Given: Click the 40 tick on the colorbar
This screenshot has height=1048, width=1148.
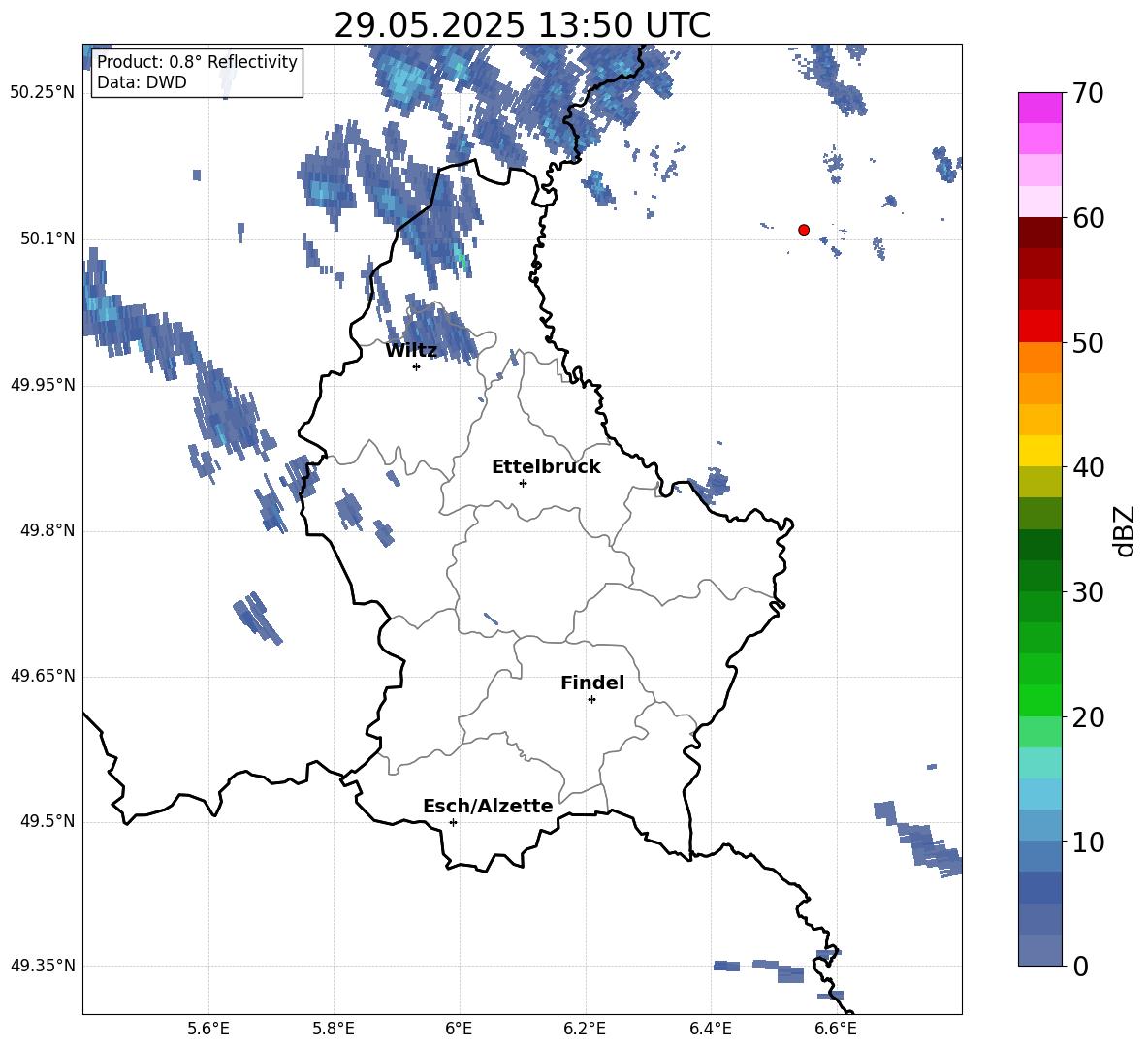Looking at the screenshot, I should [x=1087, y=467].
